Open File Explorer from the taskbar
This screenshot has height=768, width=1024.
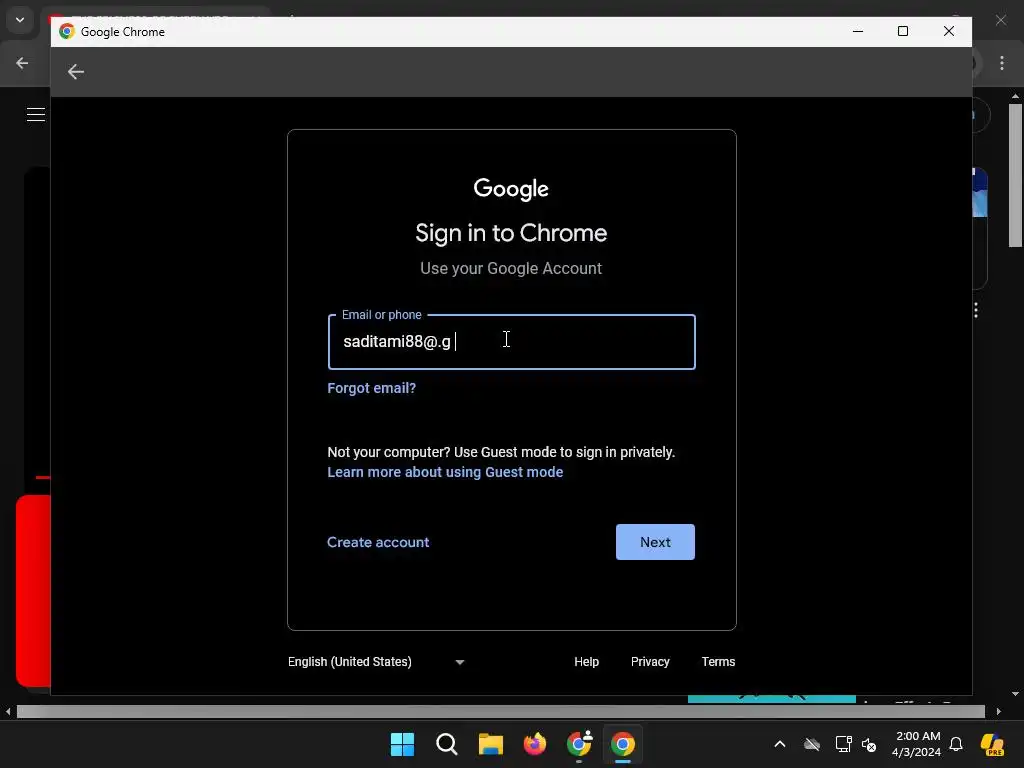pyautogui.click(x=490, y=744)
